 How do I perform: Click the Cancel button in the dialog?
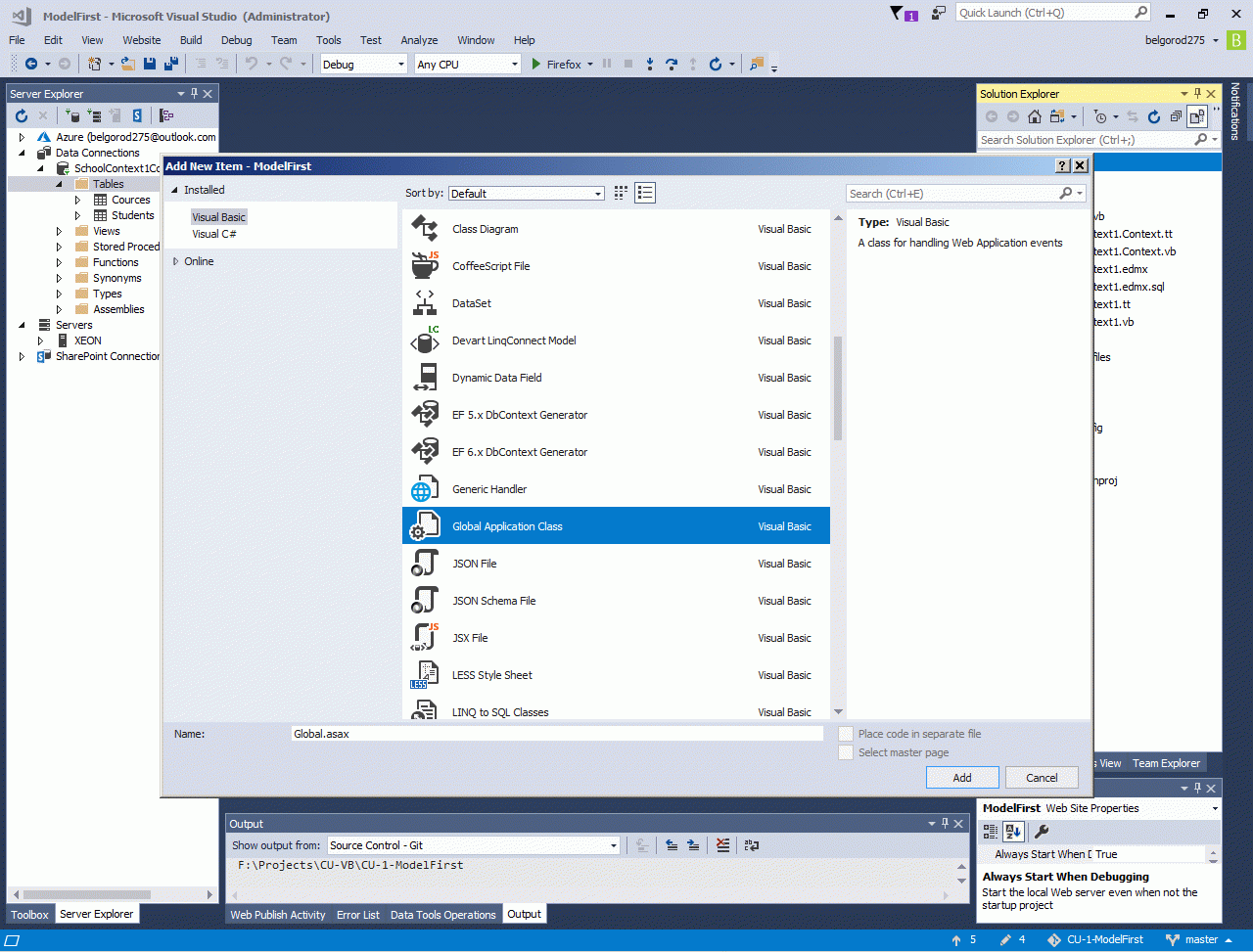[x=1042, y=778]
